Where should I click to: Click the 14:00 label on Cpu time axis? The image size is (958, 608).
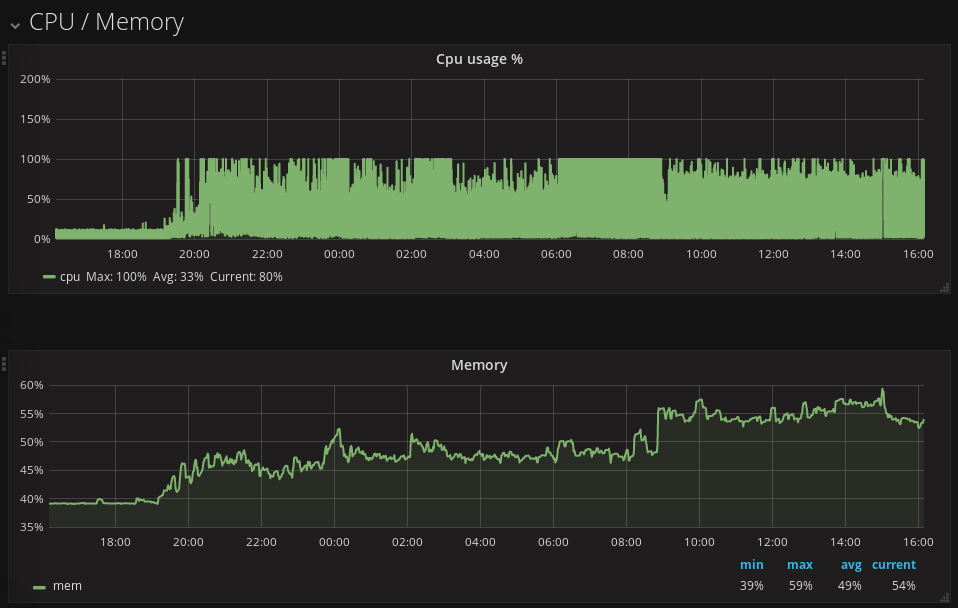pyautogui.click(x=845, y=254)
